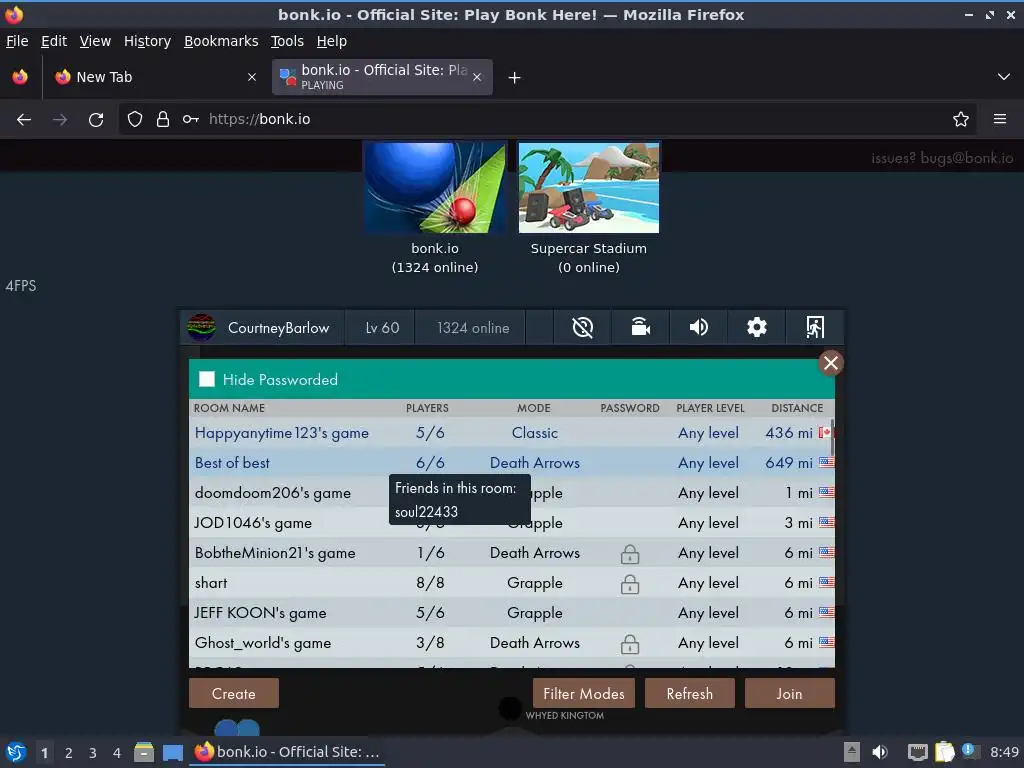Click taskbar volume speaker icon
1024x768 pixels.
click(880, 752)
